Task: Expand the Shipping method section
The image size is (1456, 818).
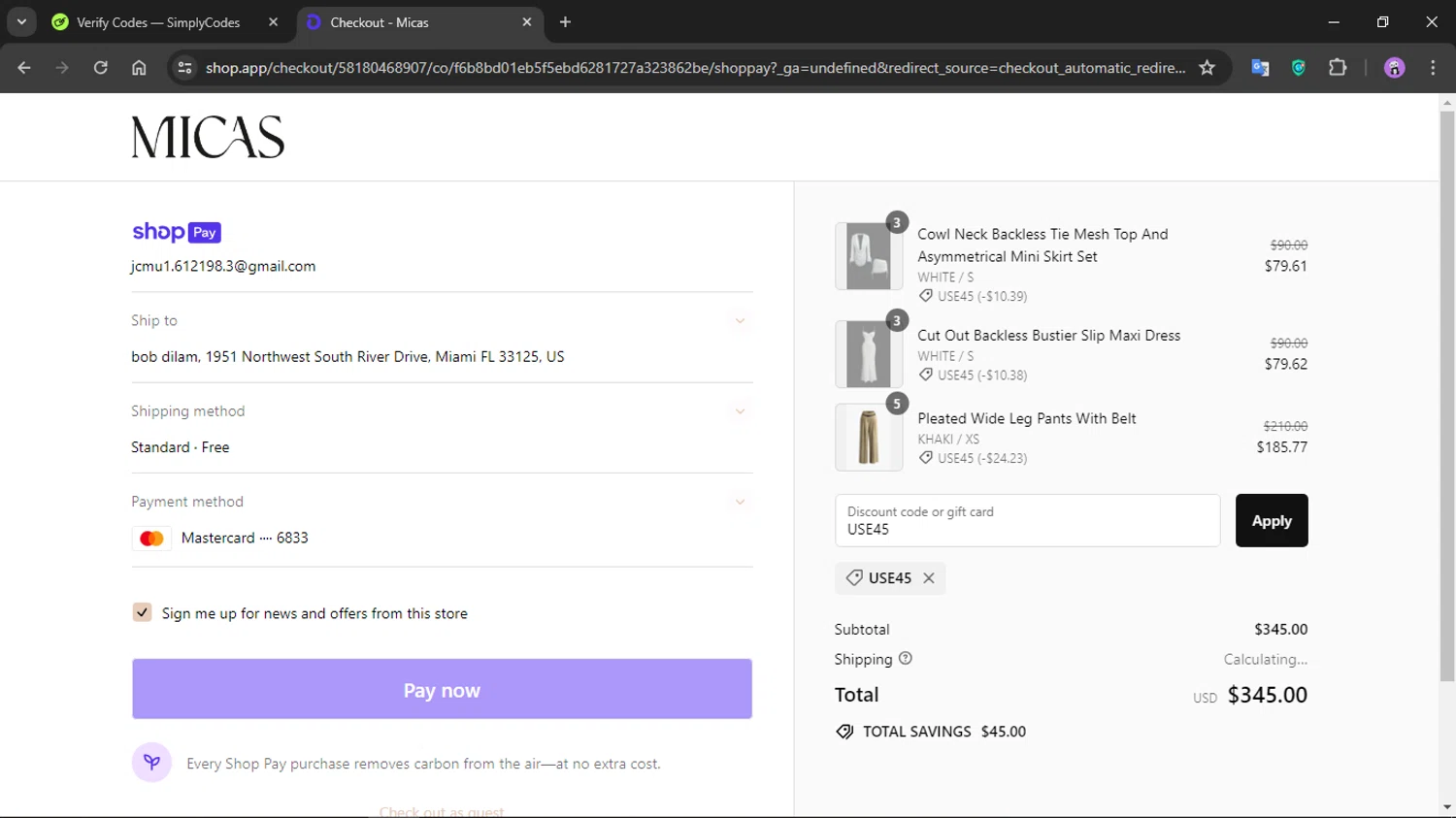Action: pyautogui.click(x=740, y=411)
